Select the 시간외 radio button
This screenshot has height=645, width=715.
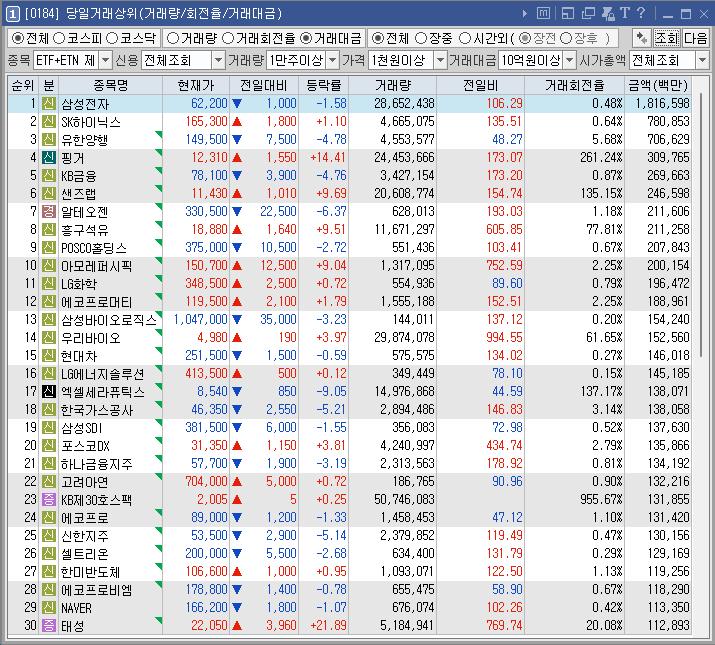click(x=465, y=38)
